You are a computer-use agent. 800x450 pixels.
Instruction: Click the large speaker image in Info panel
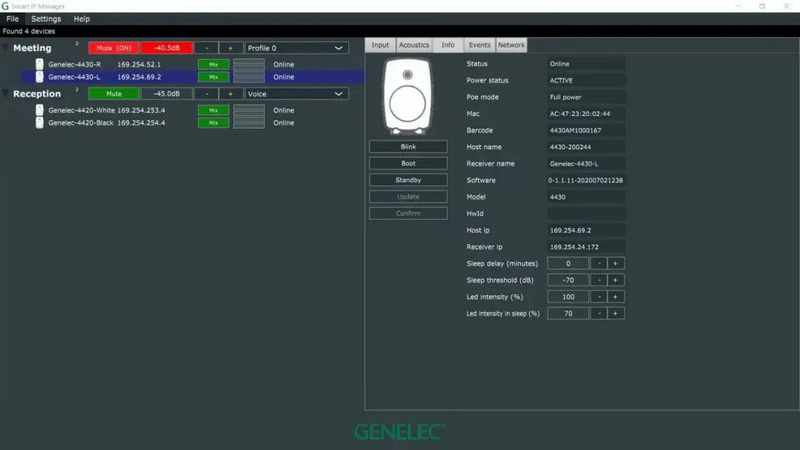[x=408, y=96]
